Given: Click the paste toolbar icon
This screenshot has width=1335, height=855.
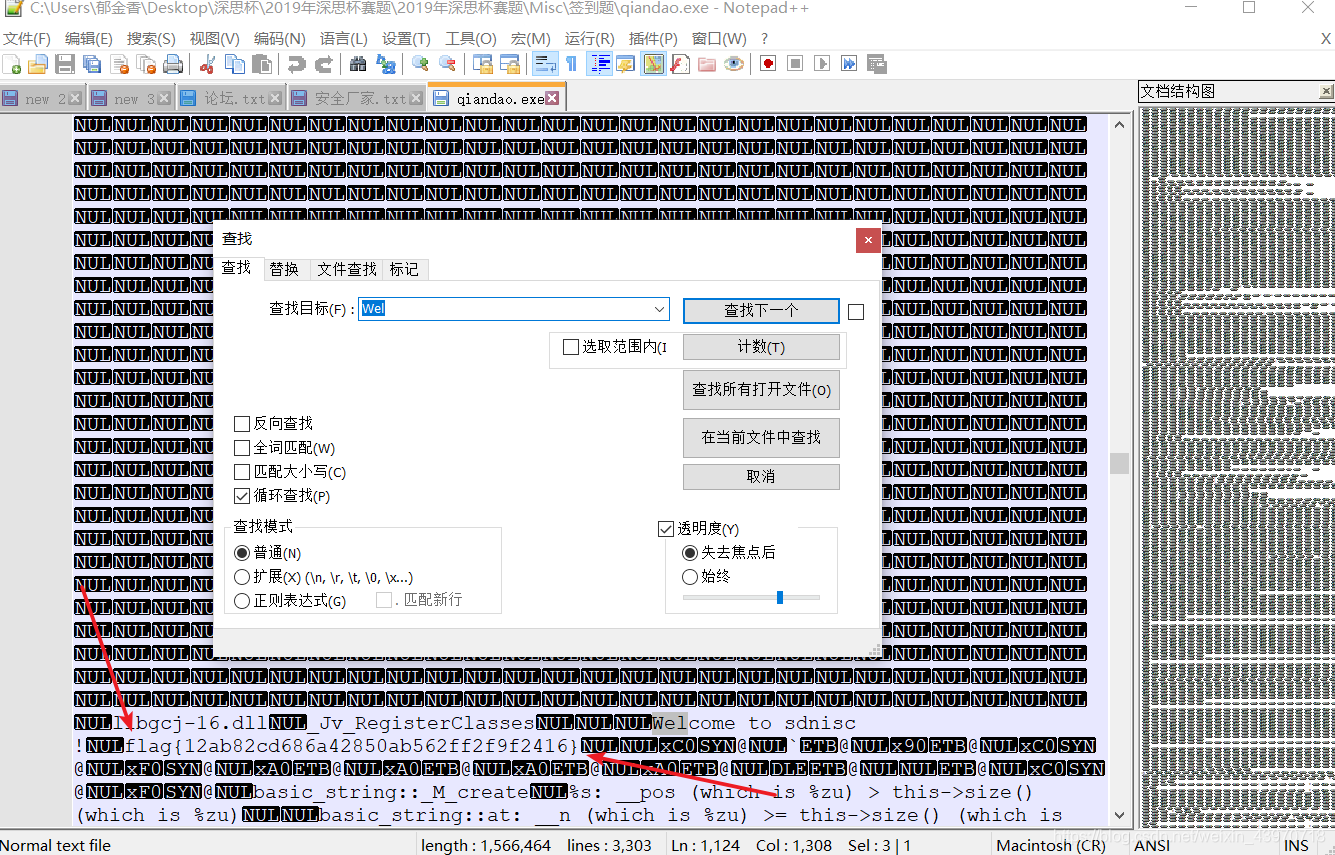Looking at the screenshot, I should tap(262, 64).
